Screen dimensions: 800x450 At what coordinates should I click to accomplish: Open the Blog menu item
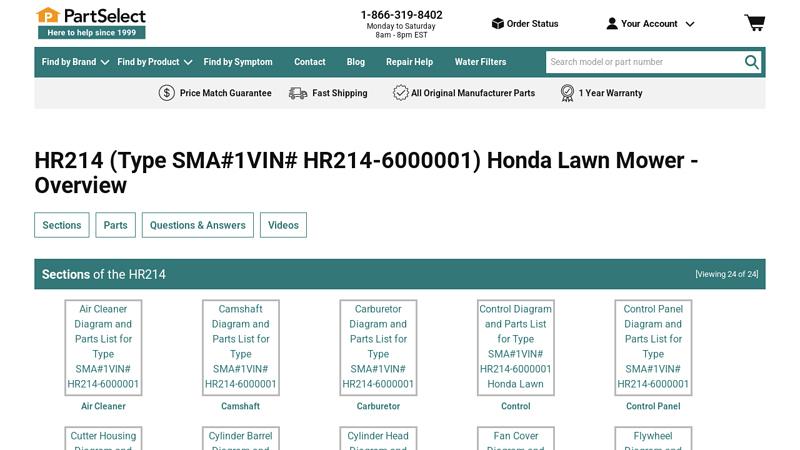[356, 62]
